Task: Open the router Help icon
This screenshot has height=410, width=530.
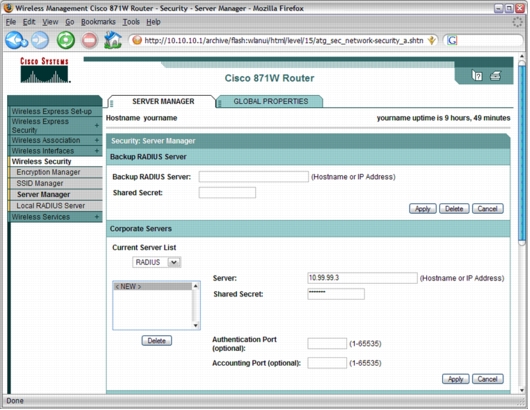Action: (477, 75)
